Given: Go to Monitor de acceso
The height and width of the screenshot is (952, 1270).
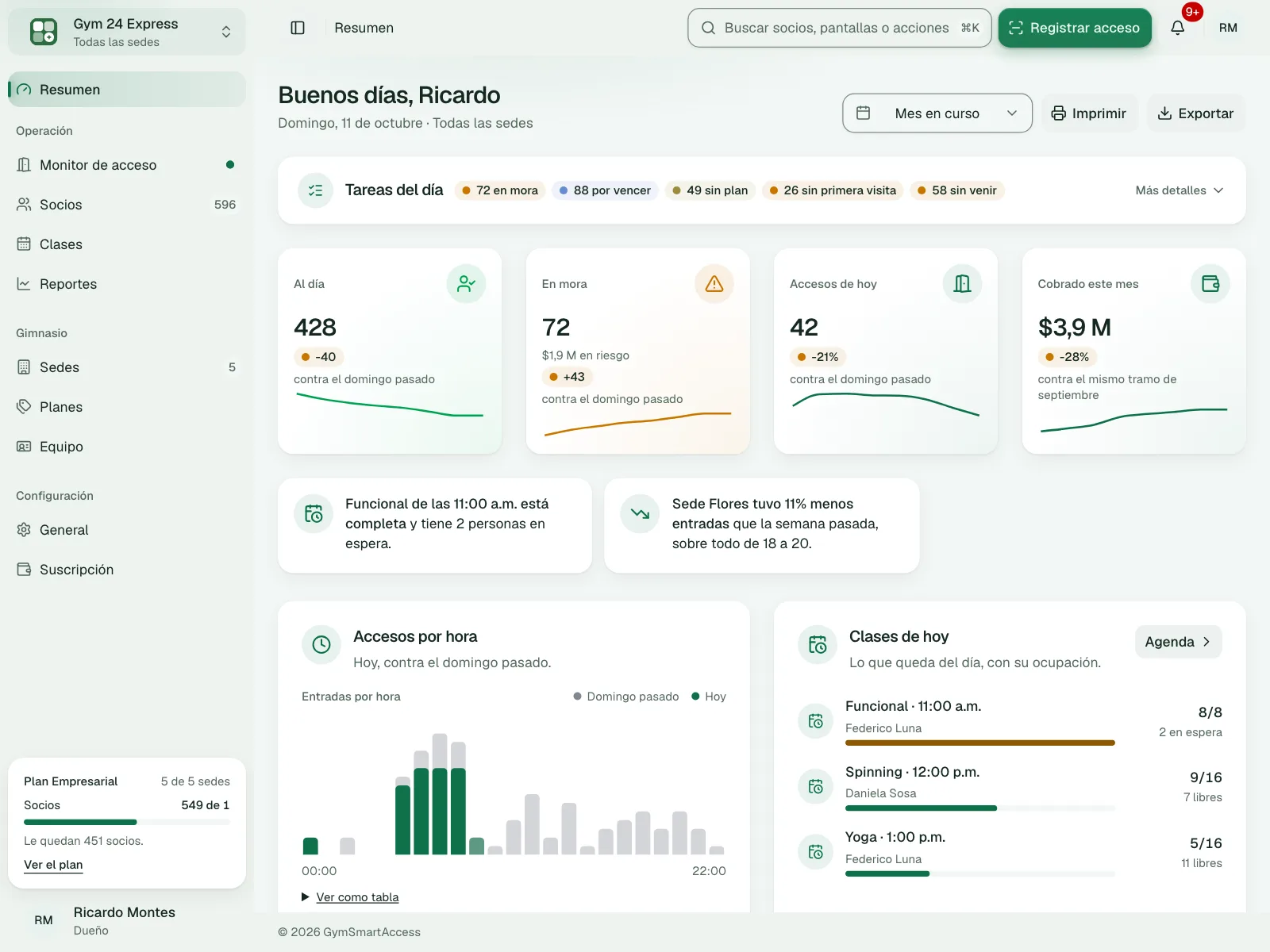Looking at the screenshot, I should tap(127, 165).
